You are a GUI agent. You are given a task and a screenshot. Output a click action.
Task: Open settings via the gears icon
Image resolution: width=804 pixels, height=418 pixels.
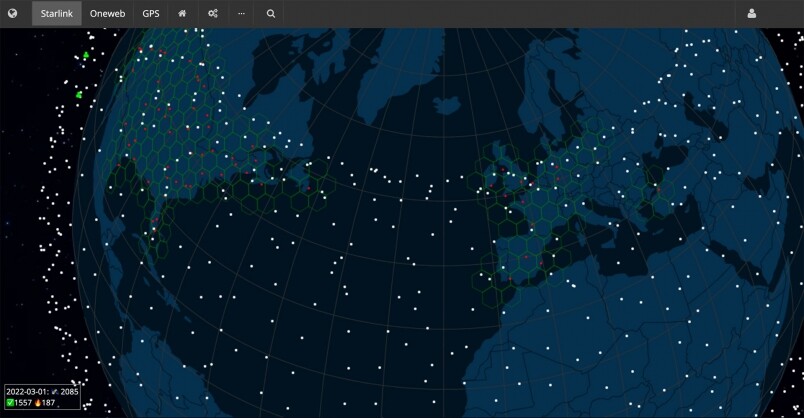click(x=213, y=13)
